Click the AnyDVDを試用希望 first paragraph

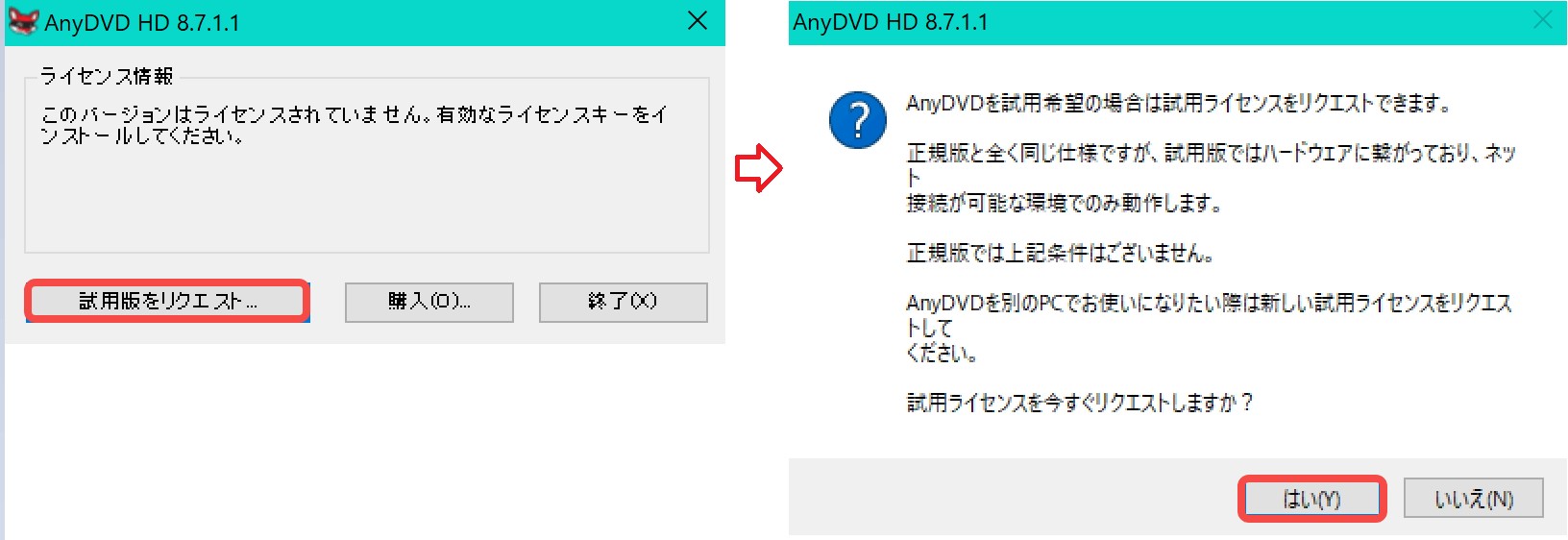tap(1178, 103)
